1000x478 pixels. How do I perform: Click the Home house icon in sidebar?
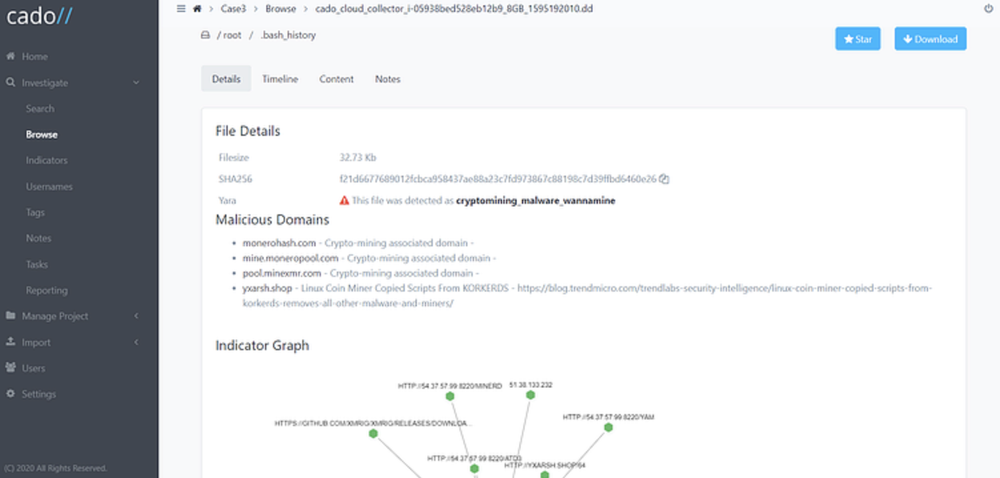[10, 56]
